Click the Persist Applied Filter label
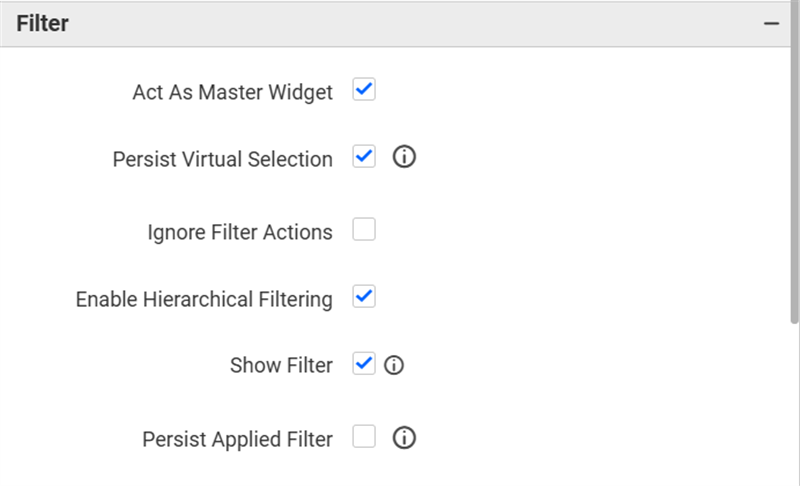 click(237, 439)
